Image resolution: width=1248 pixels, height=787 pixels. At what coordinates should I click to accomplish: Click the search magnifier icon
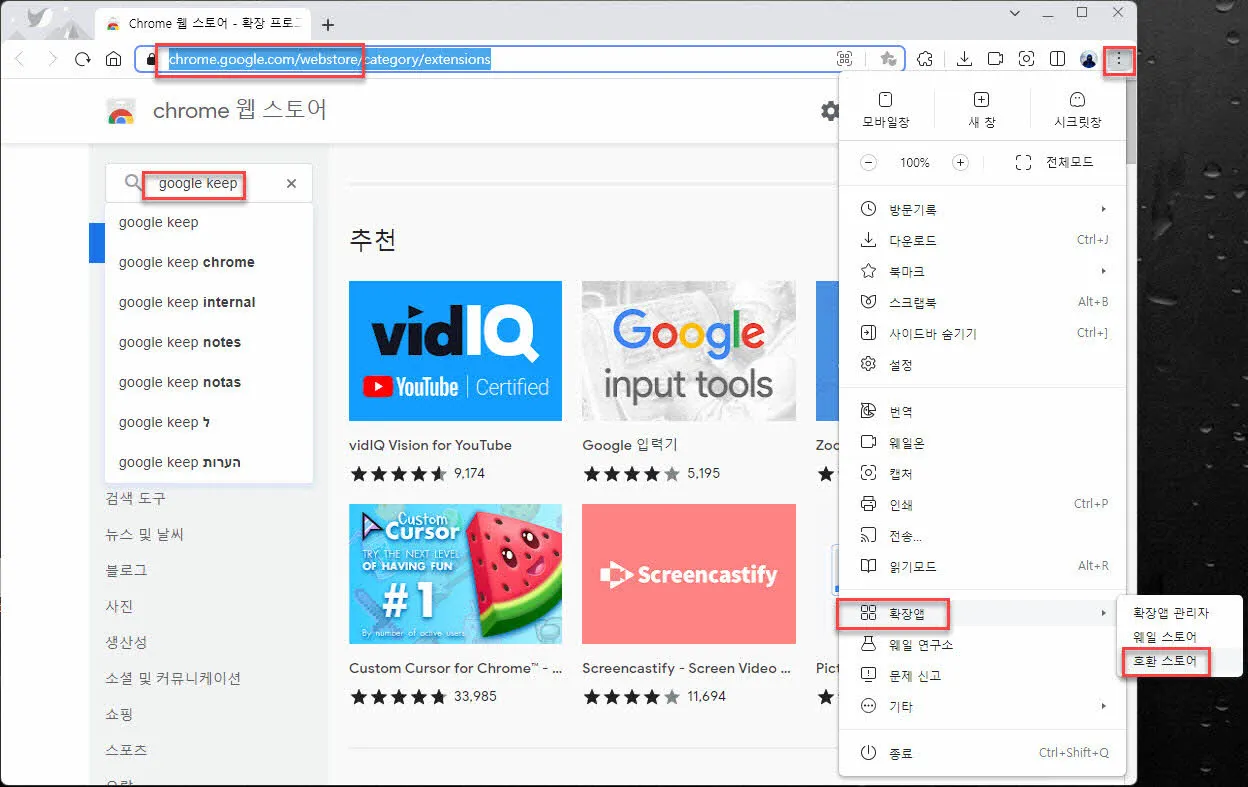[x=133, y=183]
